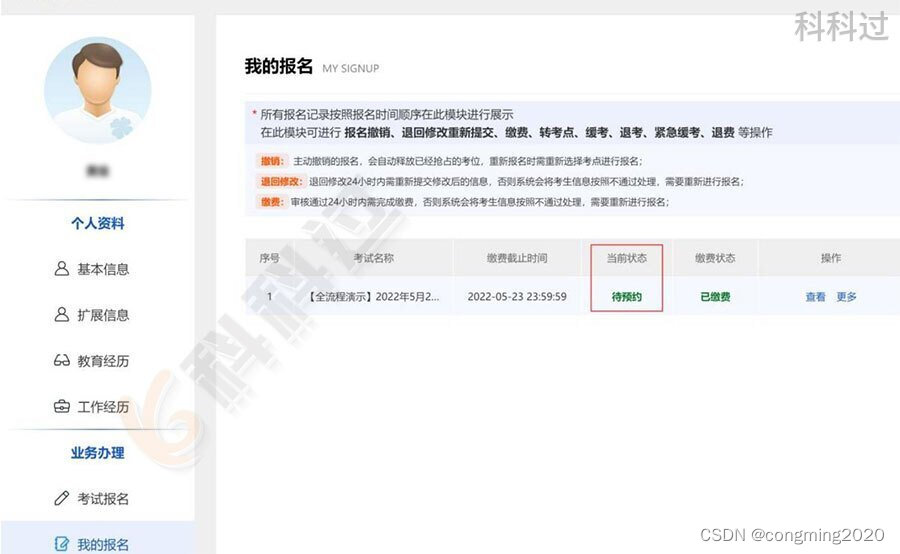
Task: Click the 基本信息 person icon
Action: coord(61,269)
